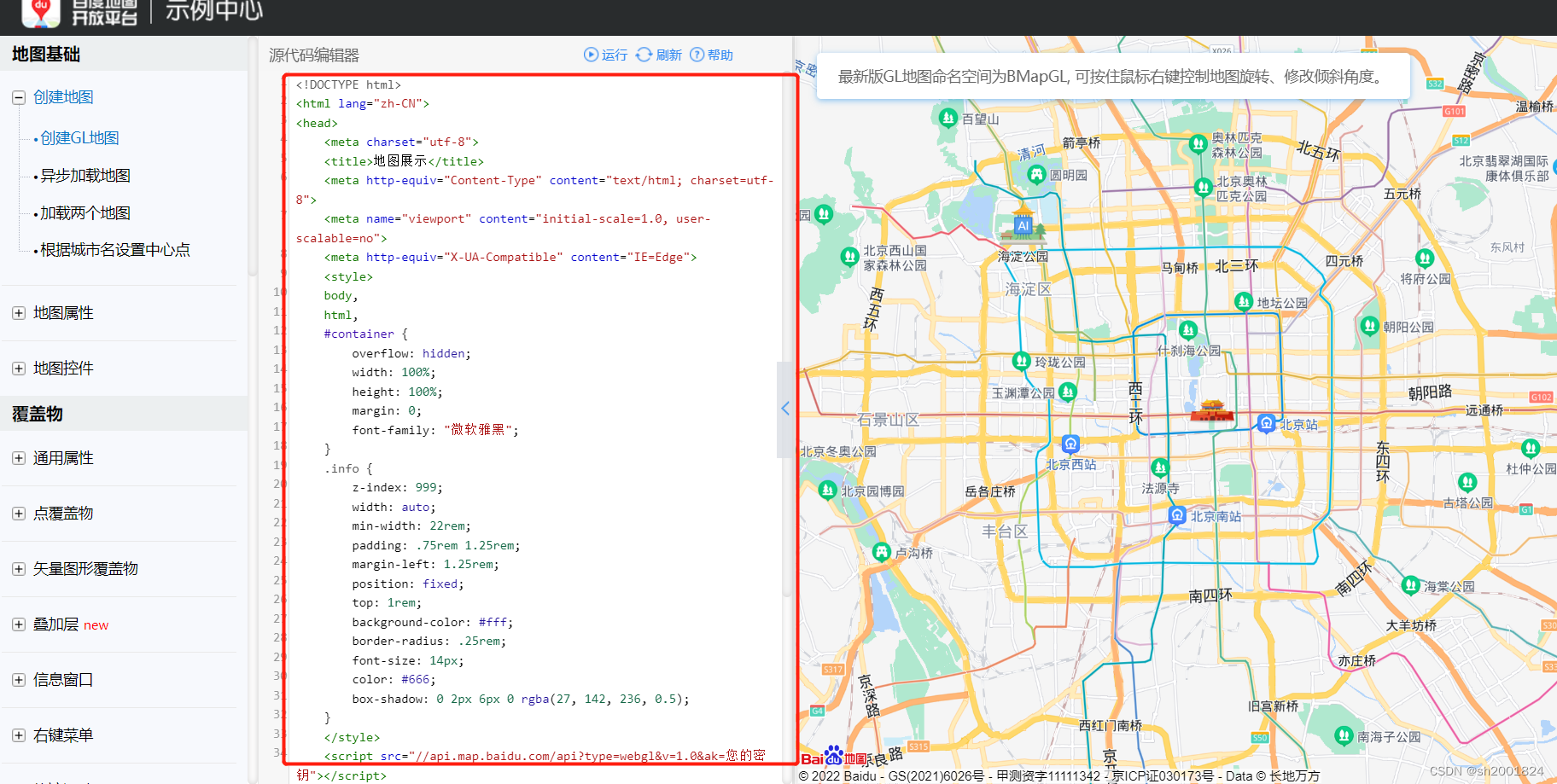The image size is (1557, 784).
Task: Expand the 地图控件 section
Action: click(19, 369)
